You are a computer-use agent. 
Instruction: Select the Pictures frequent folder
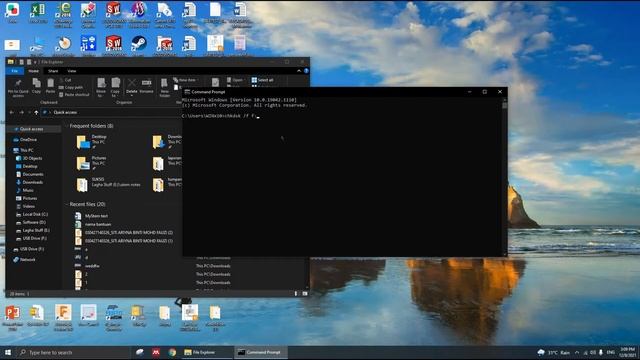click(92, 163)
